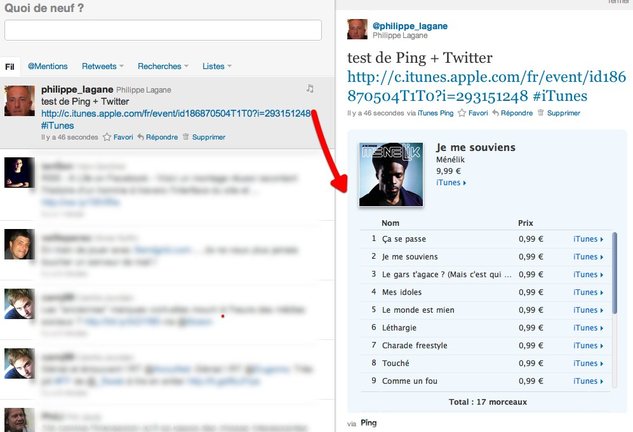Click the music note icon on the tweet
The height and width of the screenshot is (432, 633).
(310, 89)
